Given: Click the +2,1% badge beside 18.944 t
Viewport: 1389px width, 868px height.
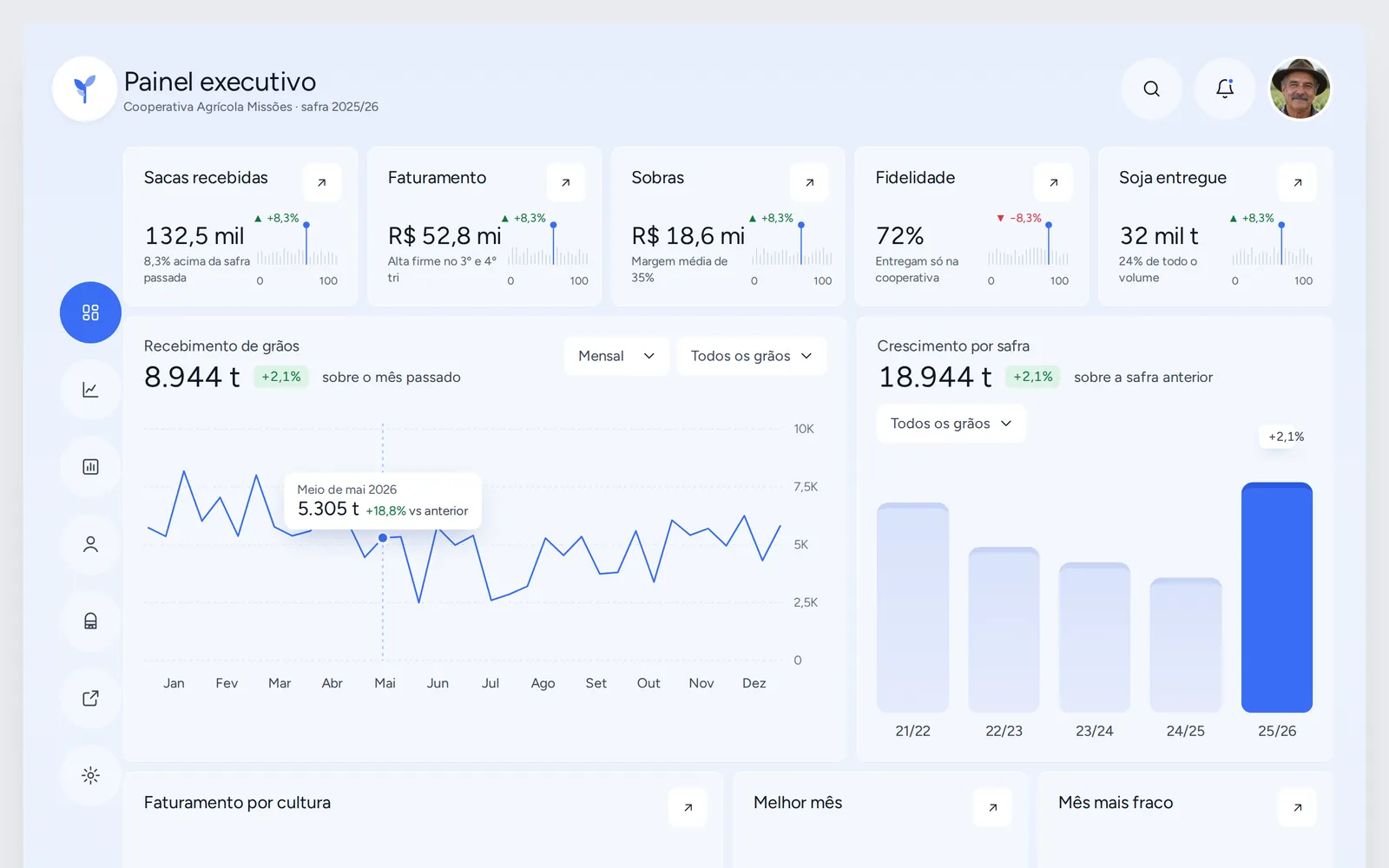Looking at the screenshot, I should coord(1033,377).
